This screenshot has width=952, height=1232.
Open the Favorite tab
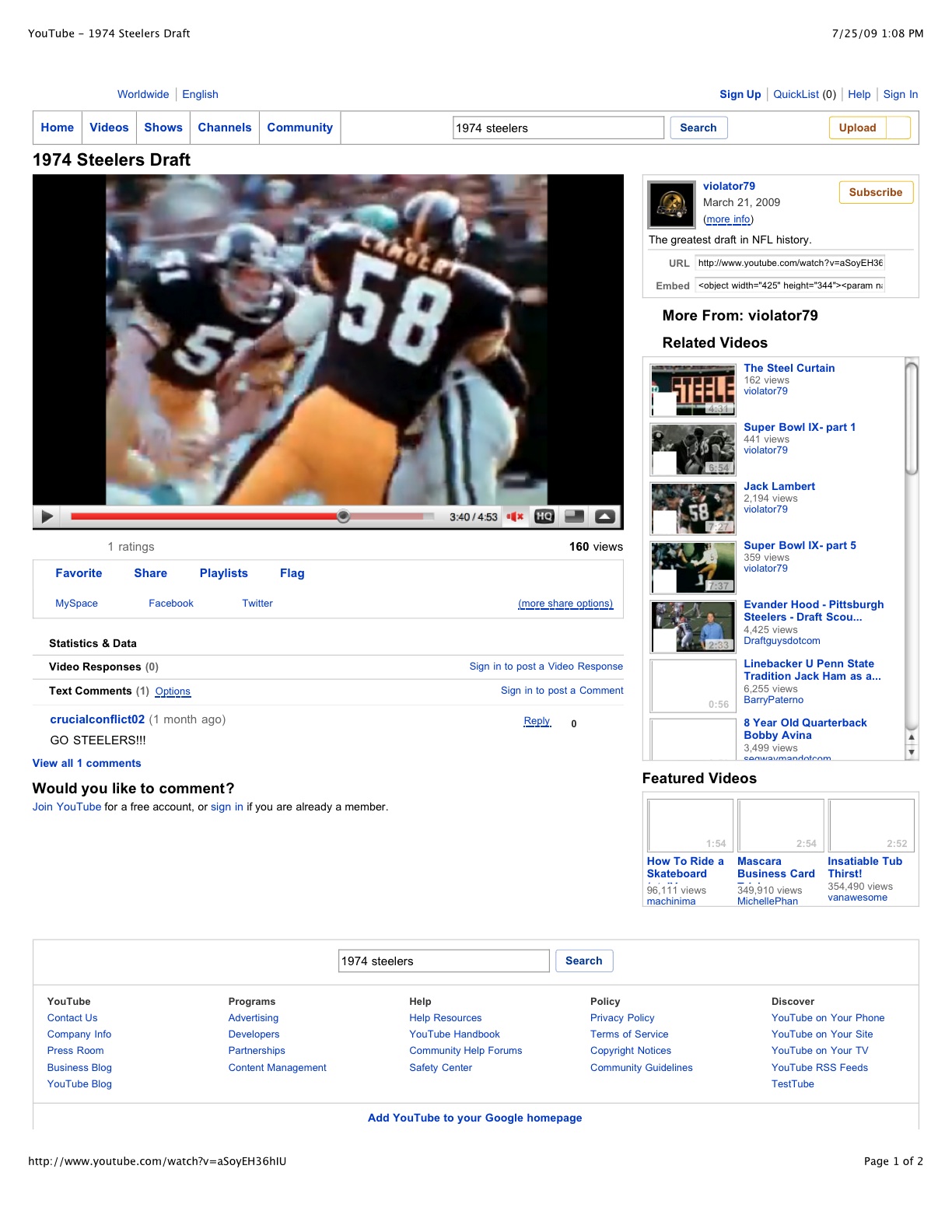[79, 573]
